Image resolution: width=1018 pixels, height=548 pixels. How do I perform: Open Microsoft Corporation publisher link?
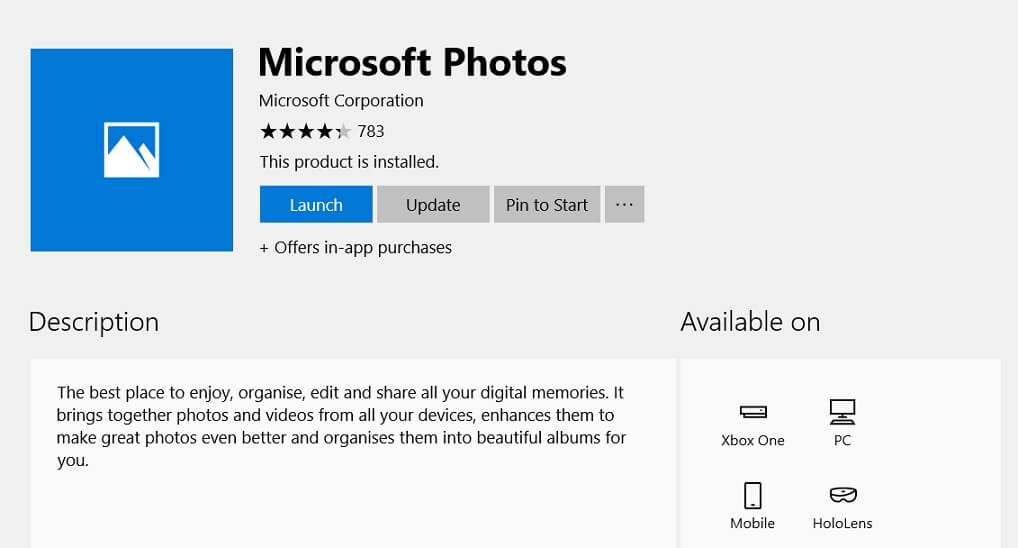pos(341,101)
